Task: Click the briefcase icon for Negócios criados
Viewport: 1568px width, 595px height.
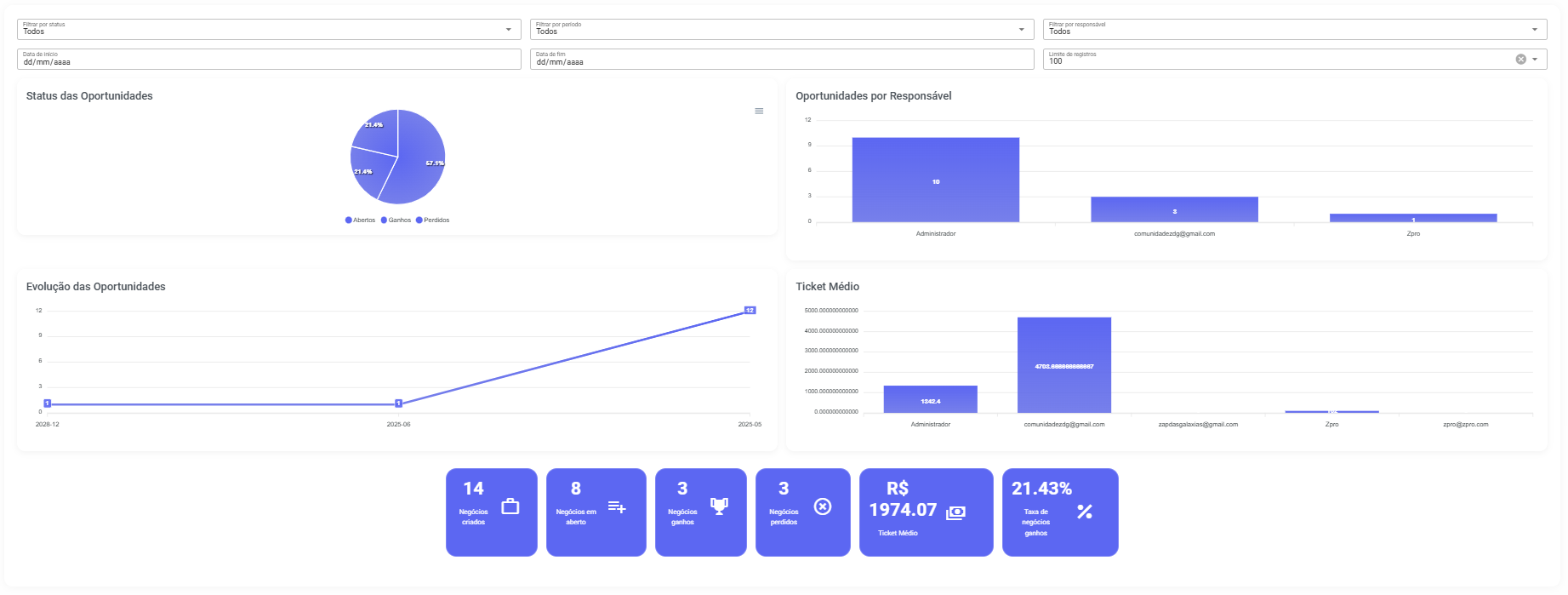Action: click(510, 506)
